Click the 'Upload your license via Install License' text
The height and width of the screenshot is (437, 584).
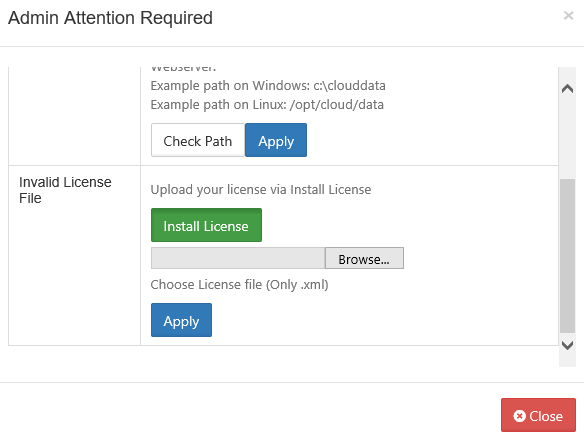[261, 190]
